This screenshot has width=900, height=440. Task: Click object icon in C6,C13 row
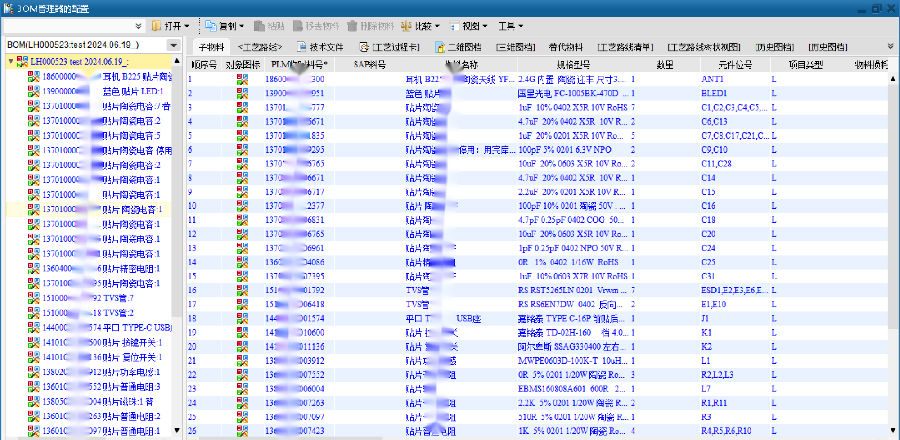point(242,121)
